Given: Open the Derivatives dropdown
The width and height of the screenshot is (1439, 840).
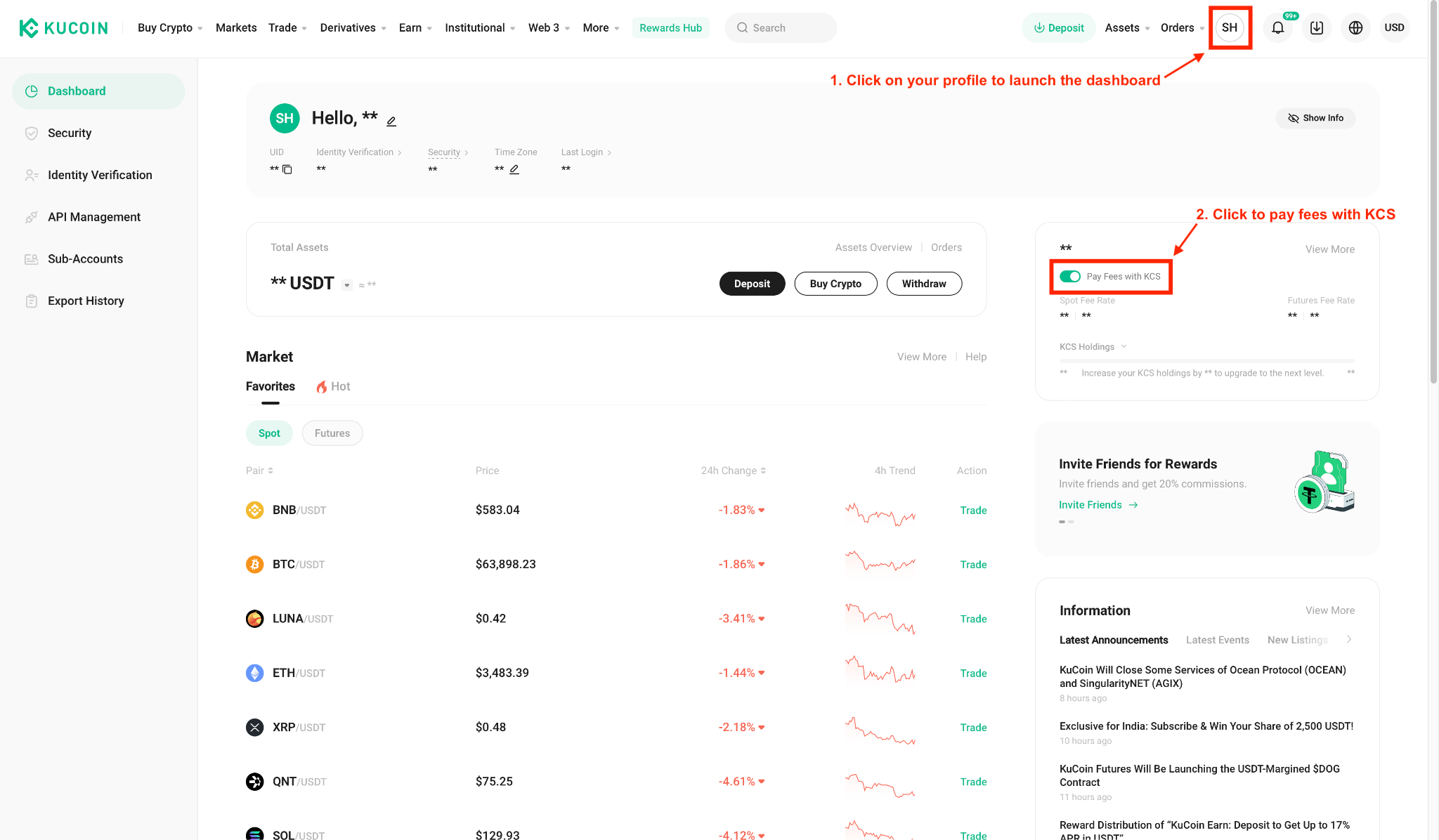Looking at the screenshot, I should (x=353, y=28).
